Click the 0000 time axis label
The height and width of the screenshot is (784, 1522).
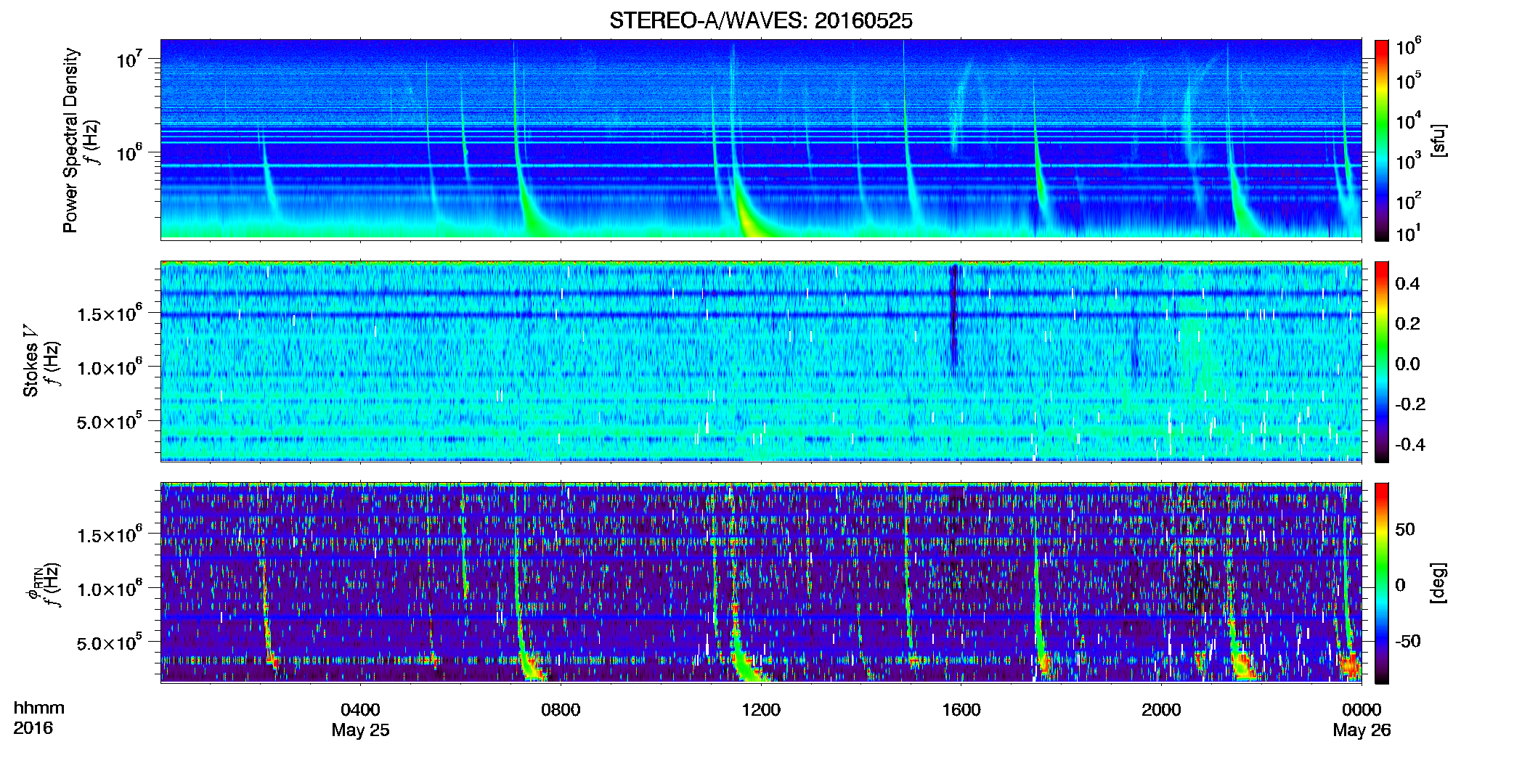pyautogui.click(x=1362, y=710)
